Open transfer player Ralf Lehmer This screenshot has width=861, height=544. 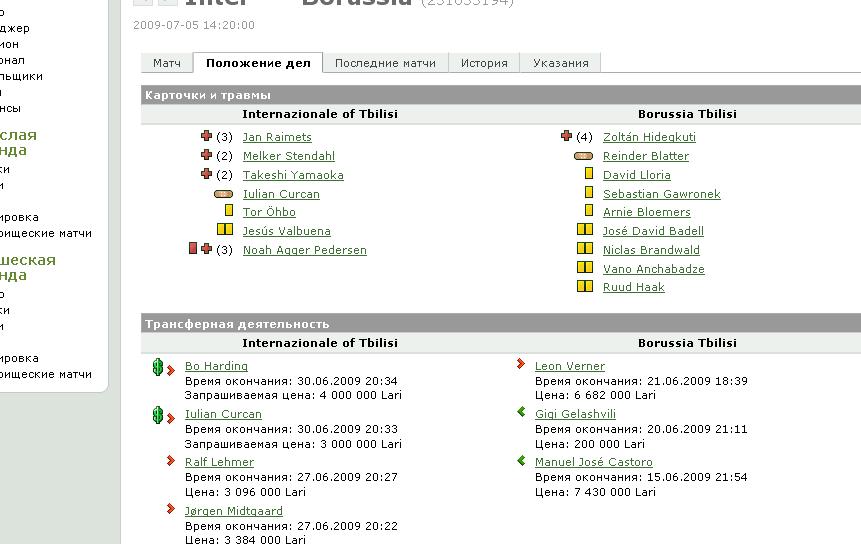click(x=219, y=462)
